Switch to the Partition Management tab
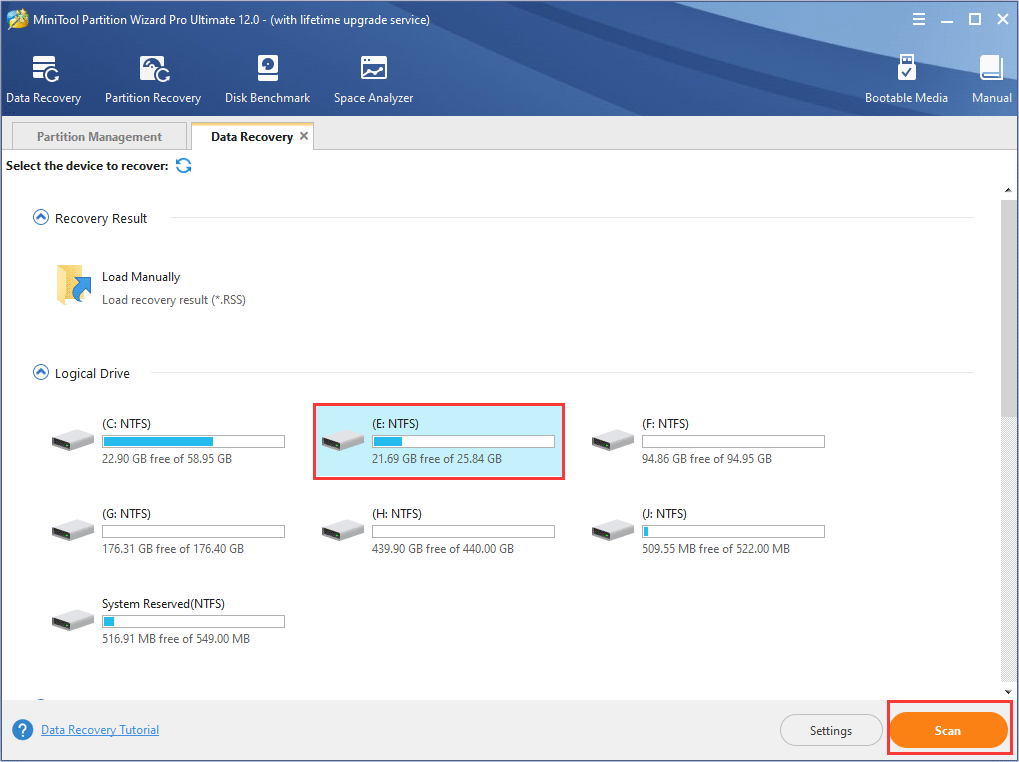1019x762 pixels. (99, 136)
